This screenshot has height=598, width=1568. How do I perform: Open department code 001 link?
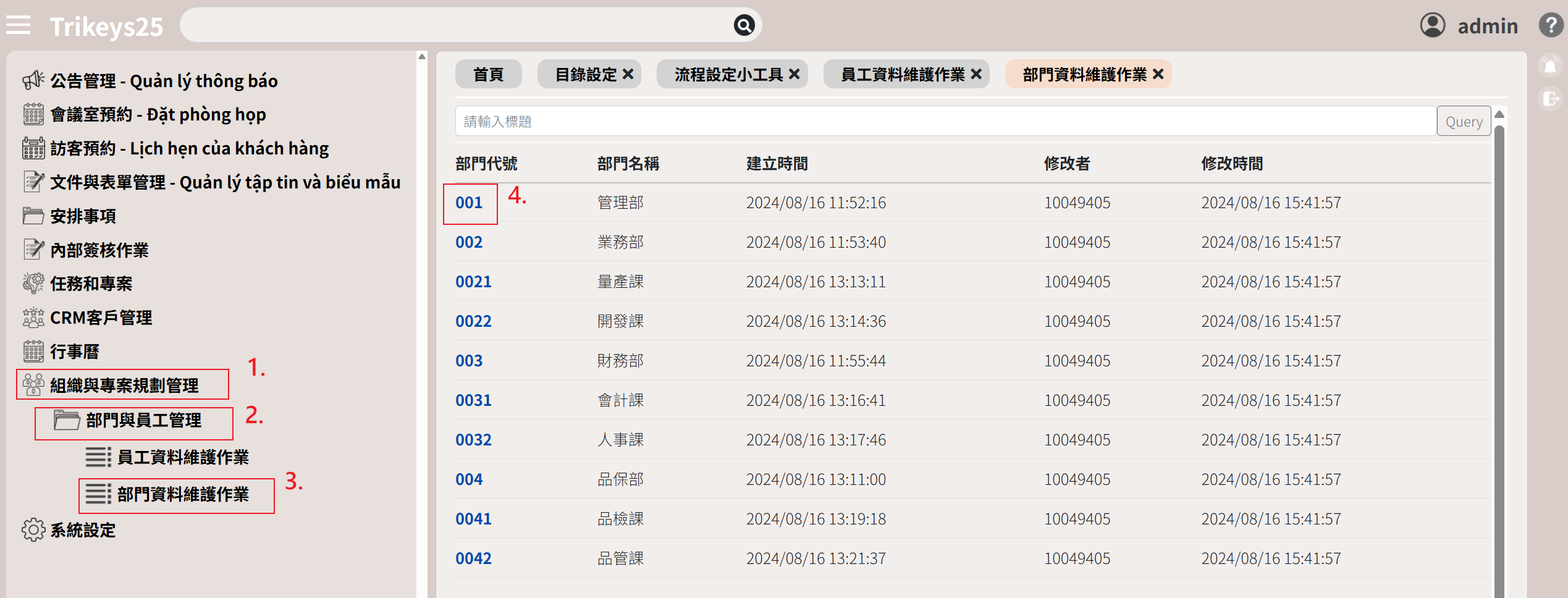coord(469,203)
